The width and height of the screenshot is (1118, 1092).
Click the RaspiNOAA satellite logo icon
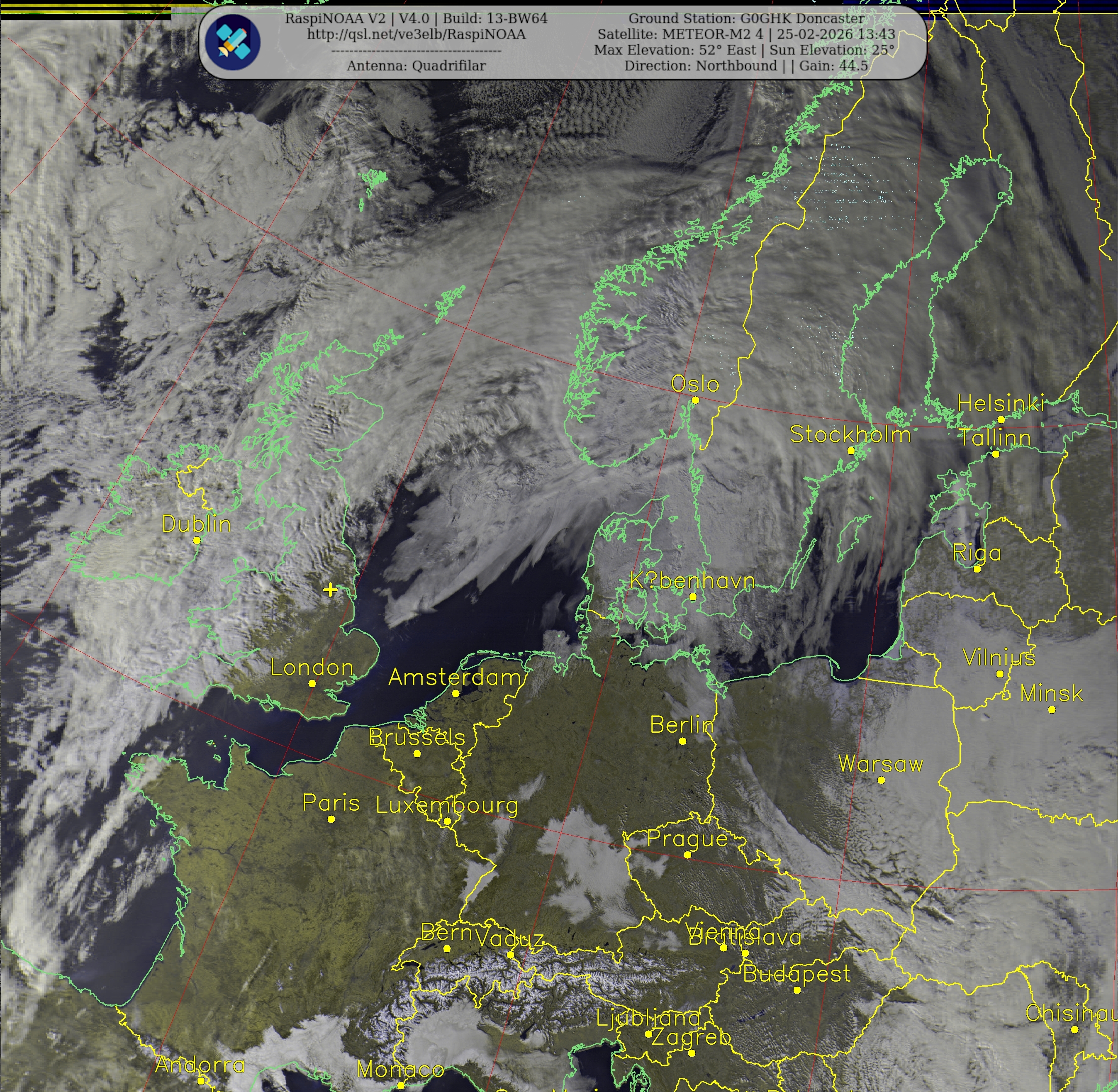click(x=233, y=42)
